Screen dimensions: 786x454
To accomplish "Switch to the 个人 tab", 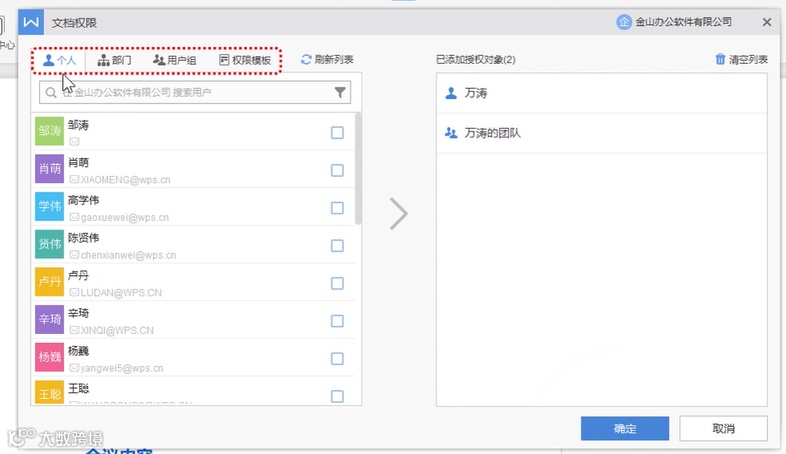I will [59, 61].
